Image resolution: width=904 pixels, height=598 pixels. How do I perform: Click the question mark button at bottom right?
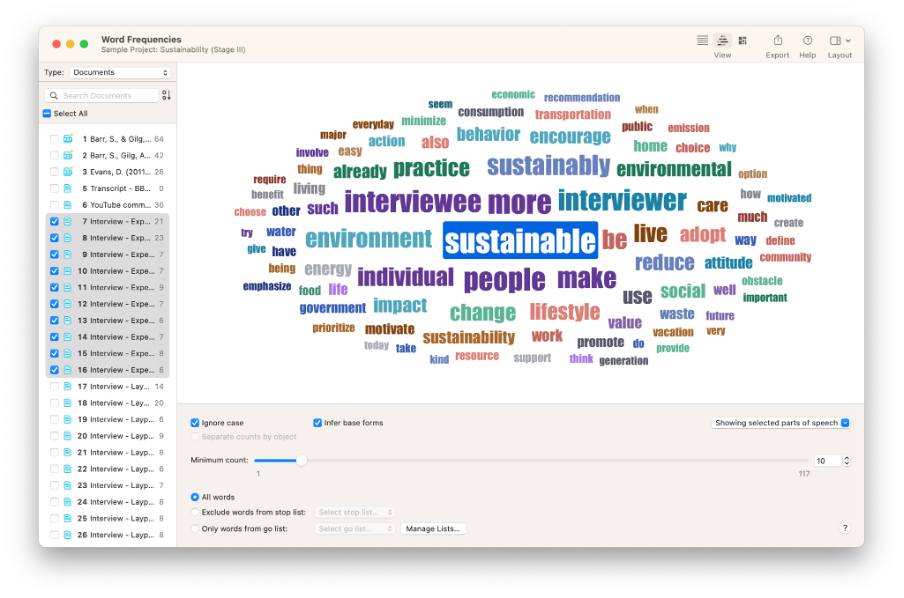(x=845, y=528)
